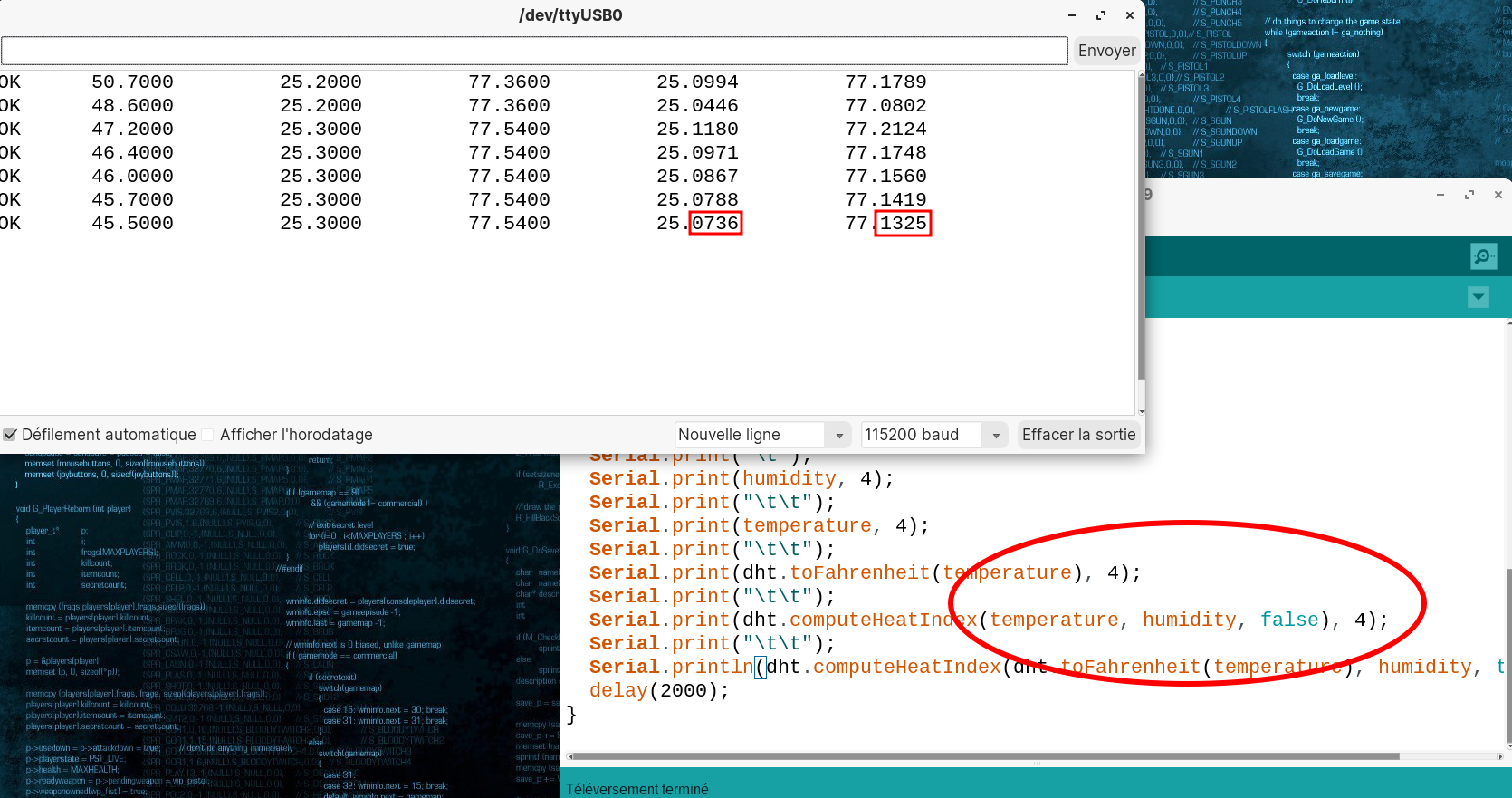1512x798 pixels.
Task: Maximize the Arduino IDE window
Action: point(1469,195)
